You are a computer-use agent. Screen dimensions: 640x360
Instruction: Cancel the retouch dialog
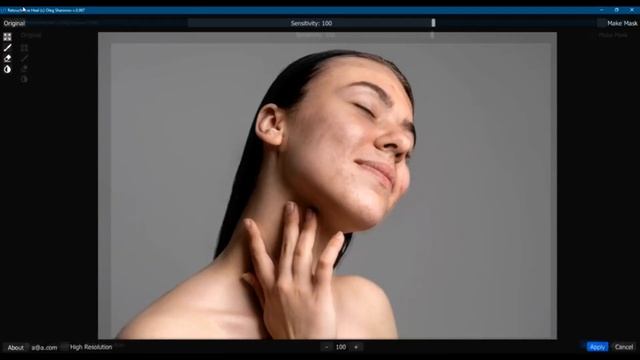[x=624, y=347]
